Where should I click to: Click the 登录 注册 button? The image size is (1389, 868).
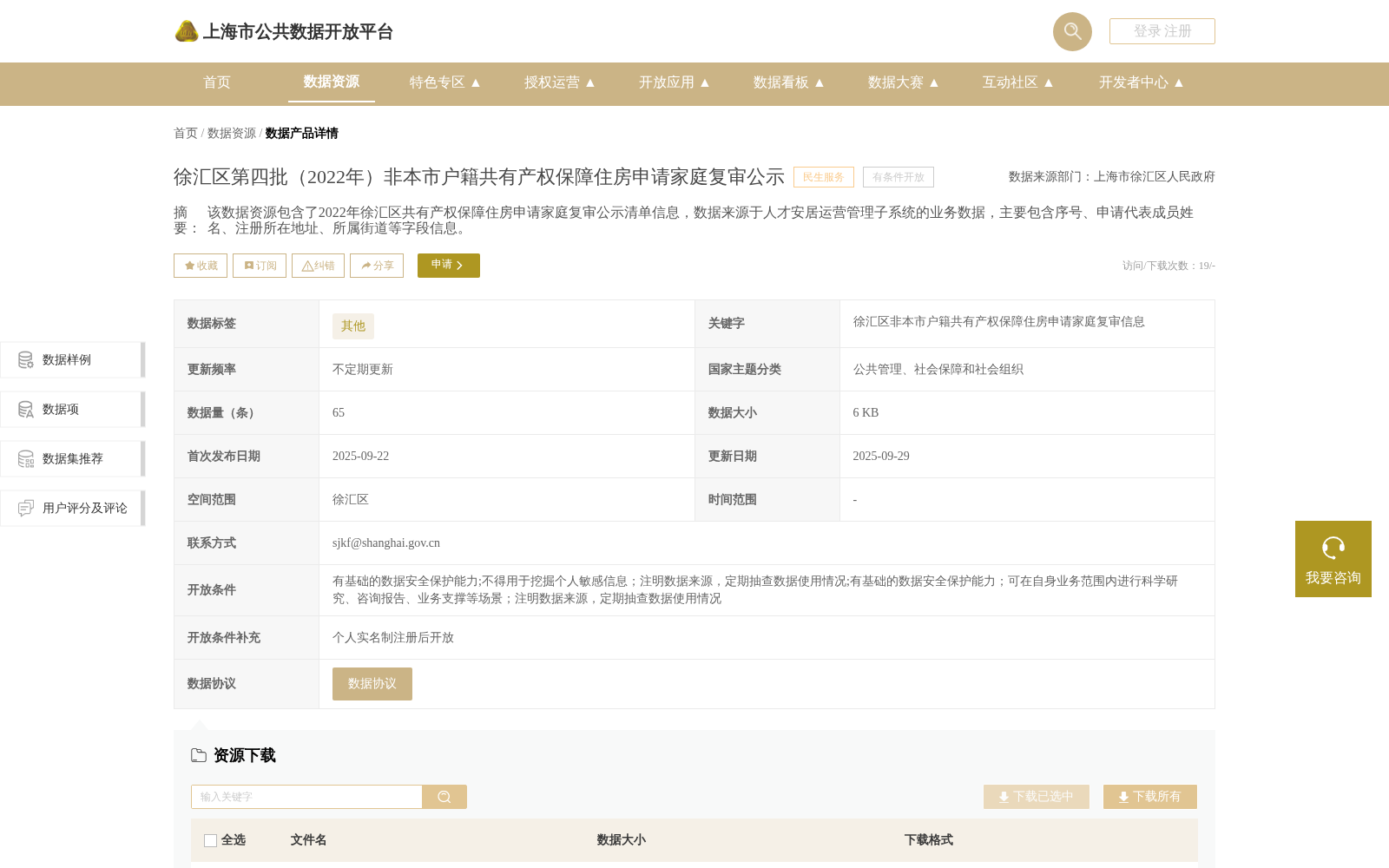[x=1162, y=31]
